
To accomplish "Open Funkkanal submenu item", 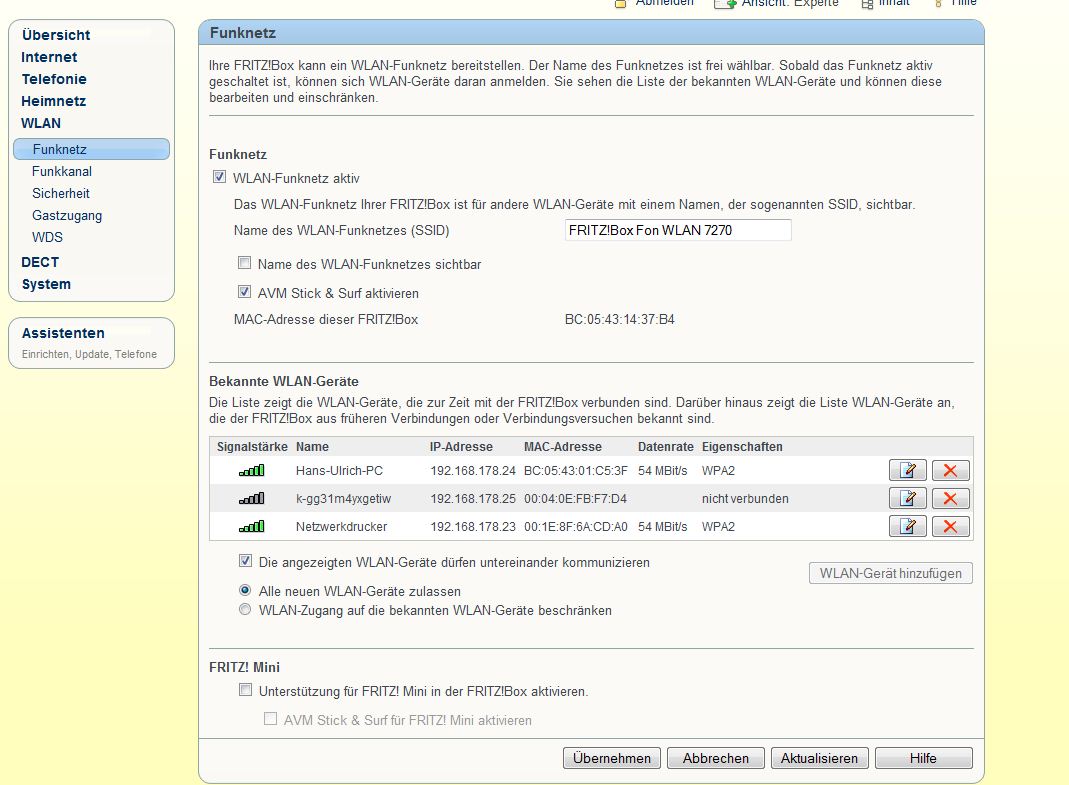I will click(x=62, y=171).
